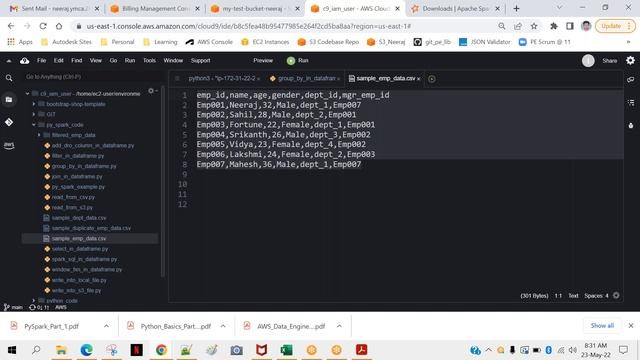Open the Tools menu
This screenshot has width=640, height=360.
(x=149, y=60)
